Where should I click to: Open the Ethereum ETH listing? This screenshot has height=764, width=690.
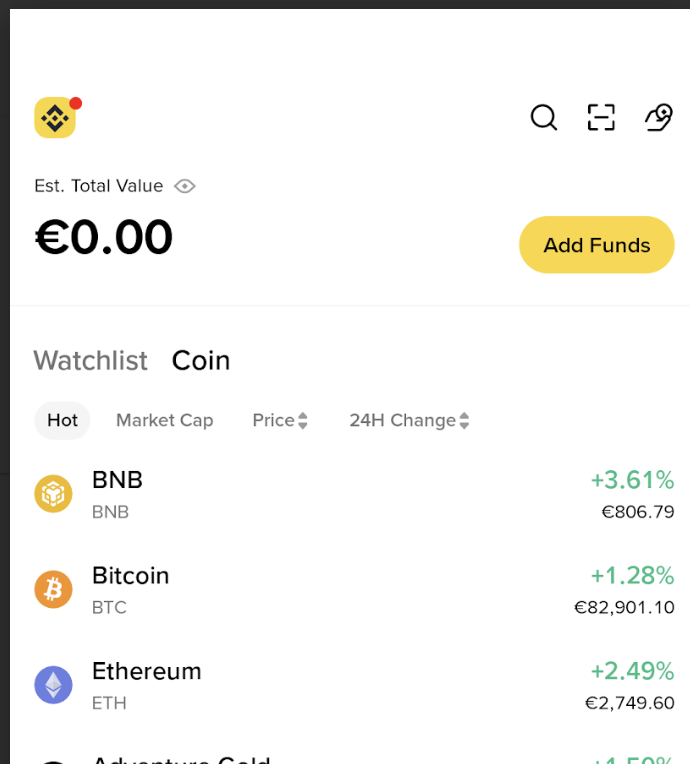147,685
